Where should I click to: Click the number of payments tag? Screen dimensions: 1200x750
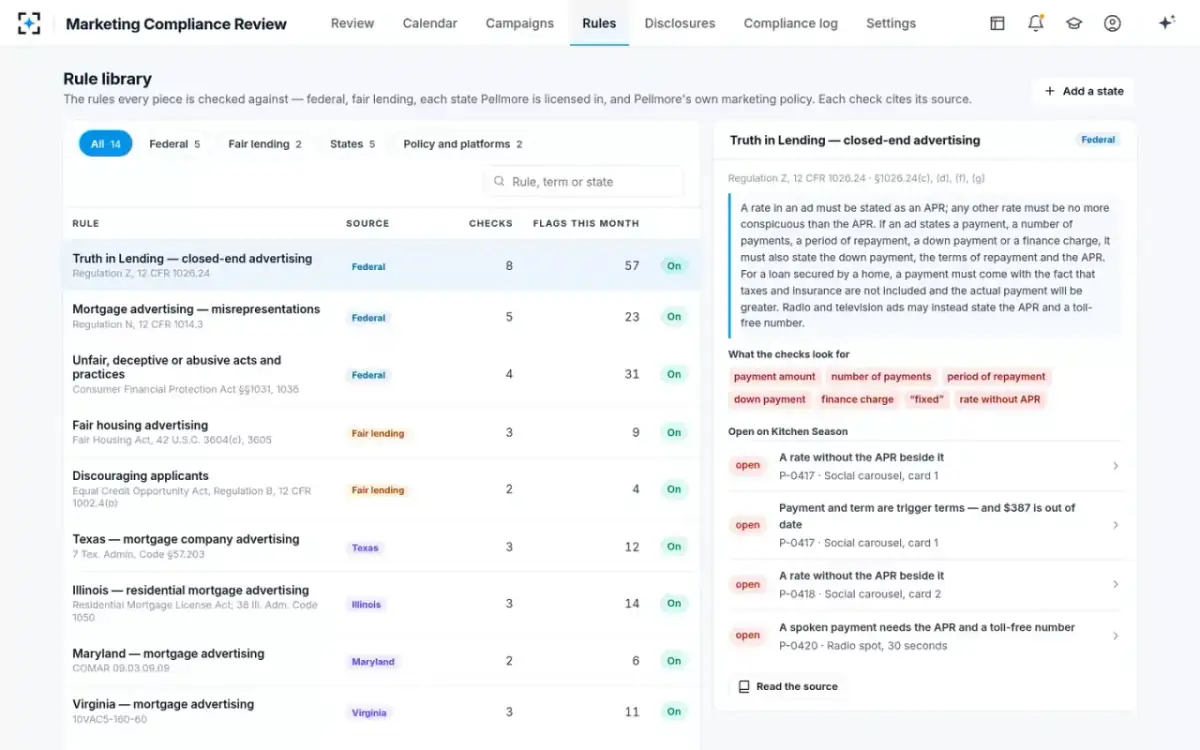[881, 377]
